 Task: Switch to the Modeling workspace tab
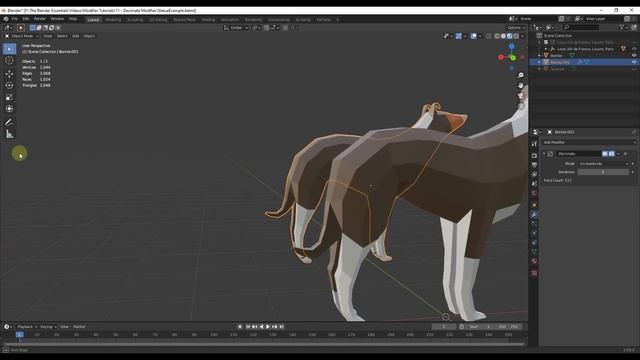click(113, 20)
